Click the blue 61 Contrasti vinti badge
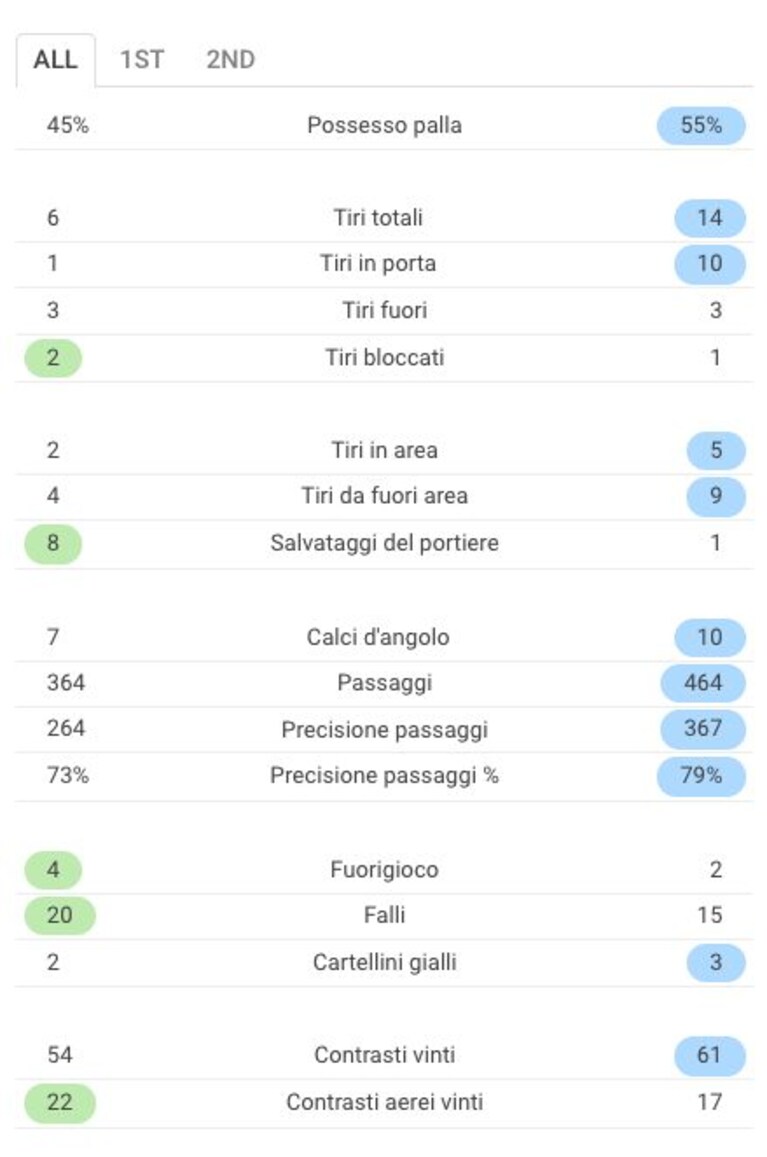Viewport: 767px width, 1157px height. 709,1055
